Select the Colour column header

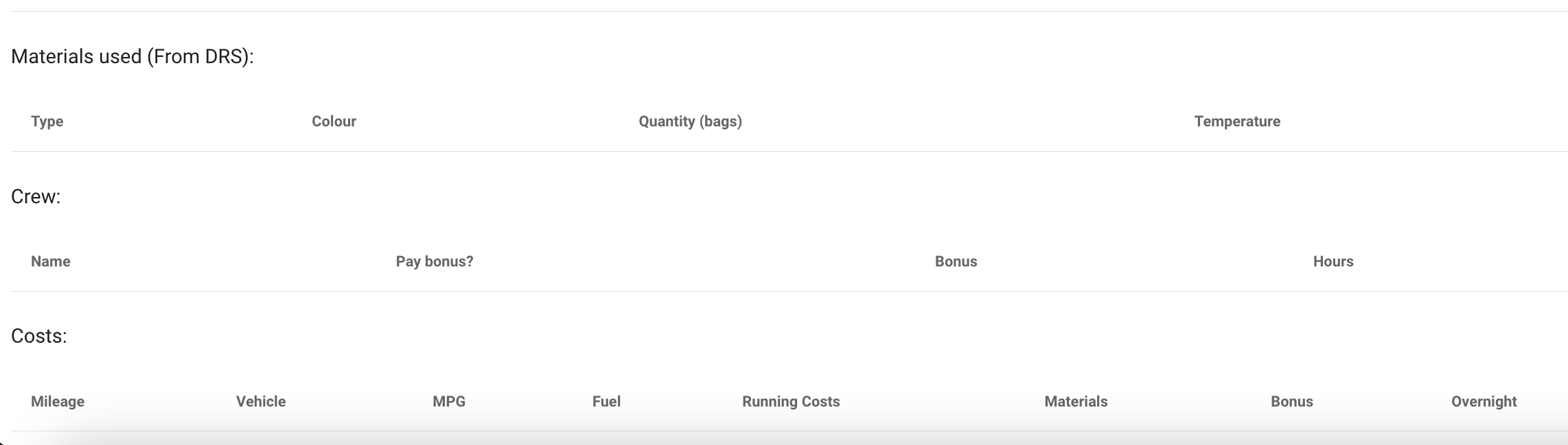click(334, 122)
